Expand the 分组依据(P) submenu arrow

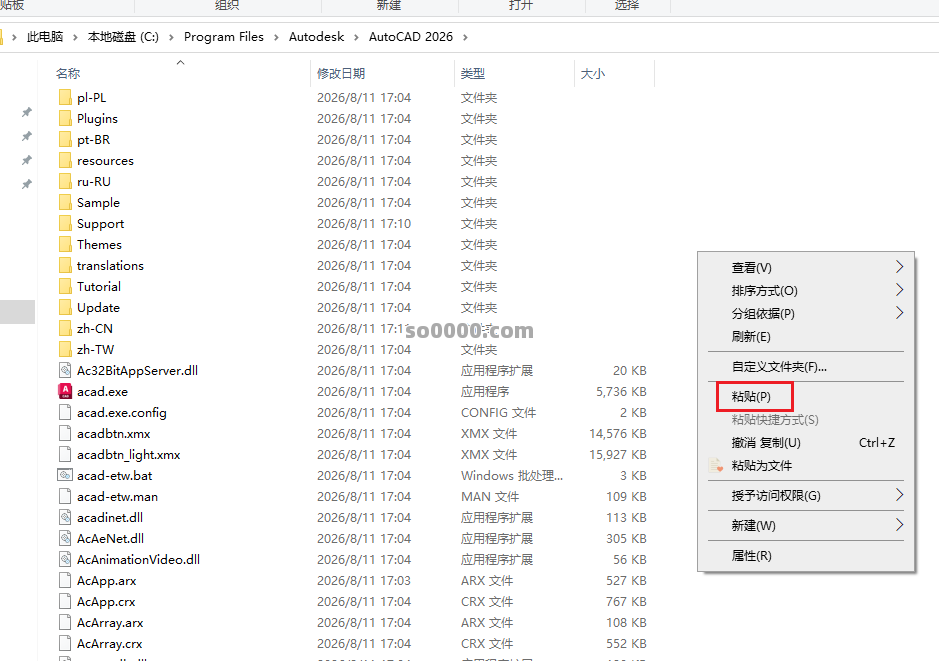click(x=899, y=313)
